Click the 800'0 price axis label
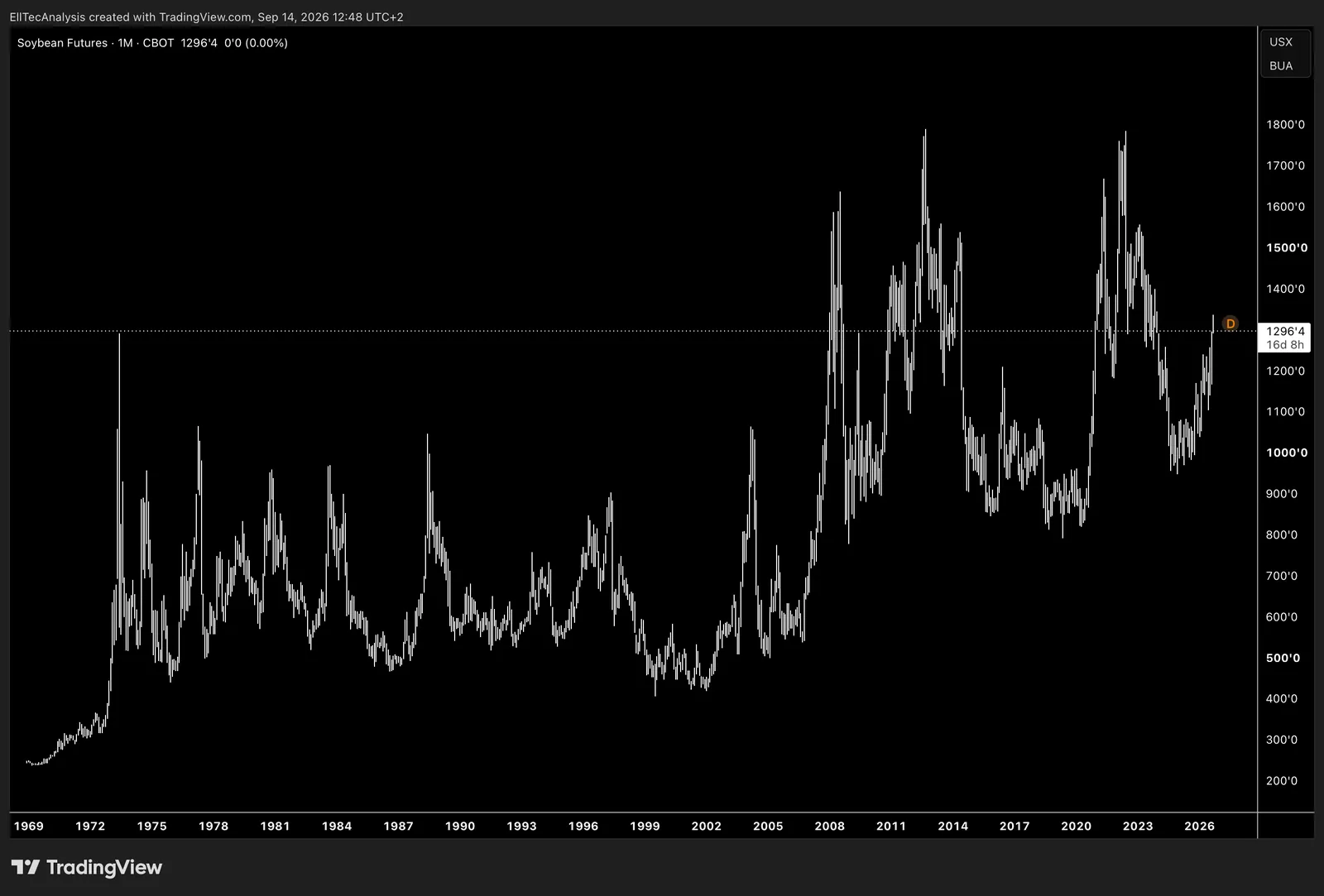The image size is (1324, 896). click(1282, 534)
